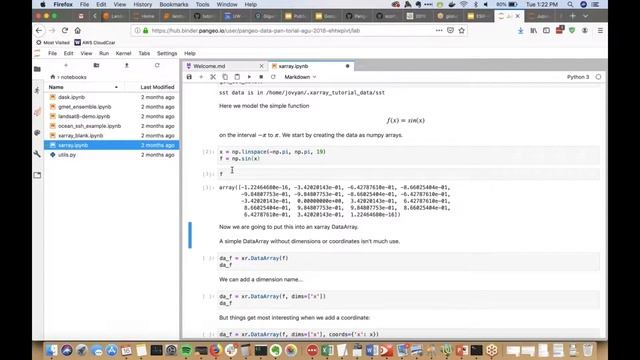Sort files by Name column

[x=83, y=87]
